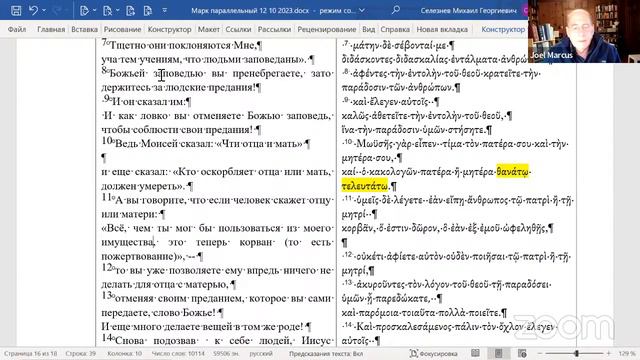Open the Ссылки ribbon tab
The width and height of the screenshot is (640, 360).
[x=238, y=29]
